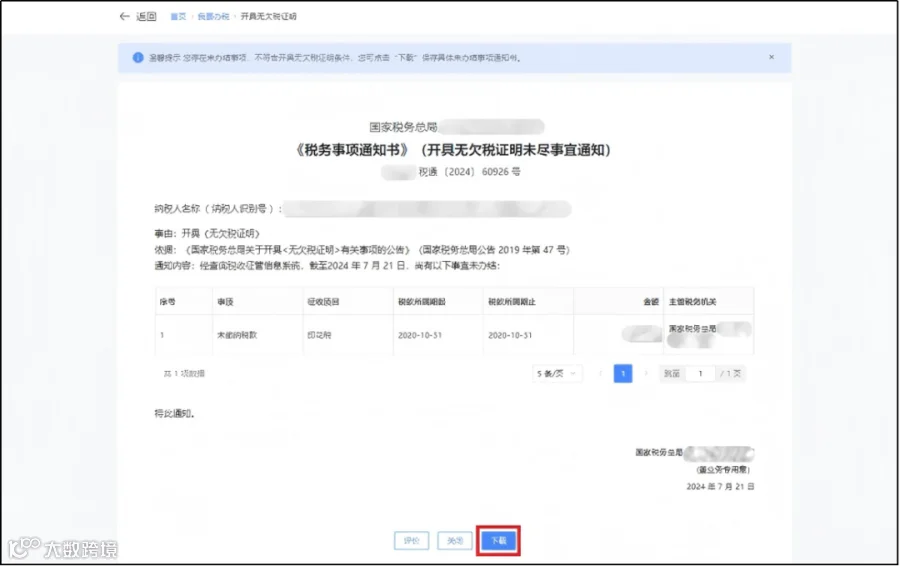
Task: Click the back arrow icon
Action: tap(124, 17)
